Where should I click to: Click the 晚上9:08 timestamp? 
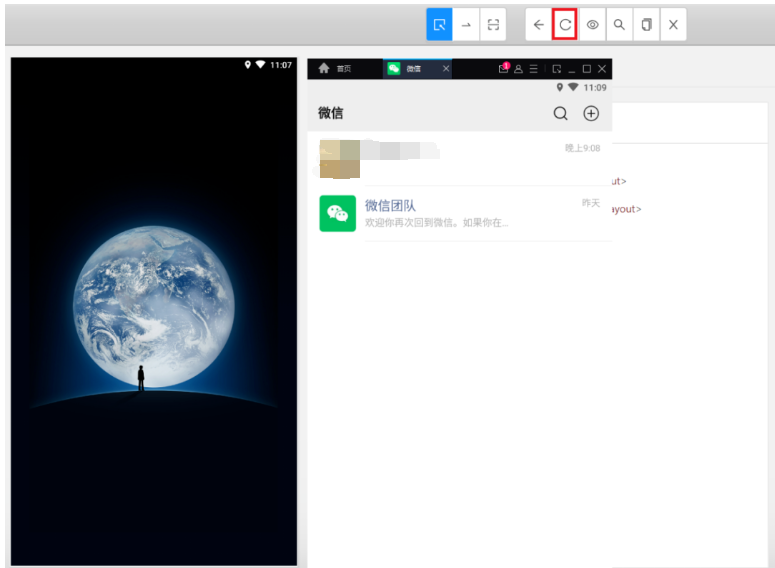tap(583, 148)
